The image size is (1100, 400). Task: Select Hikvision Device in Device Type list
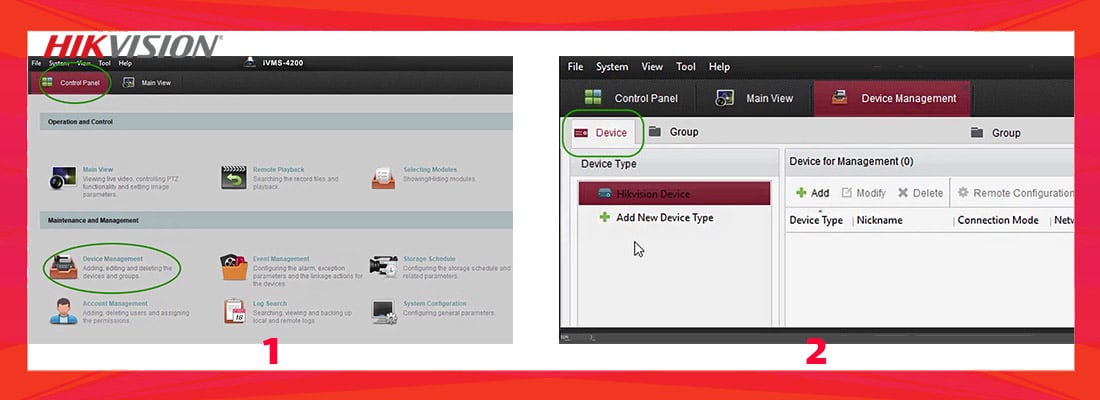click(x=674, y=194)
